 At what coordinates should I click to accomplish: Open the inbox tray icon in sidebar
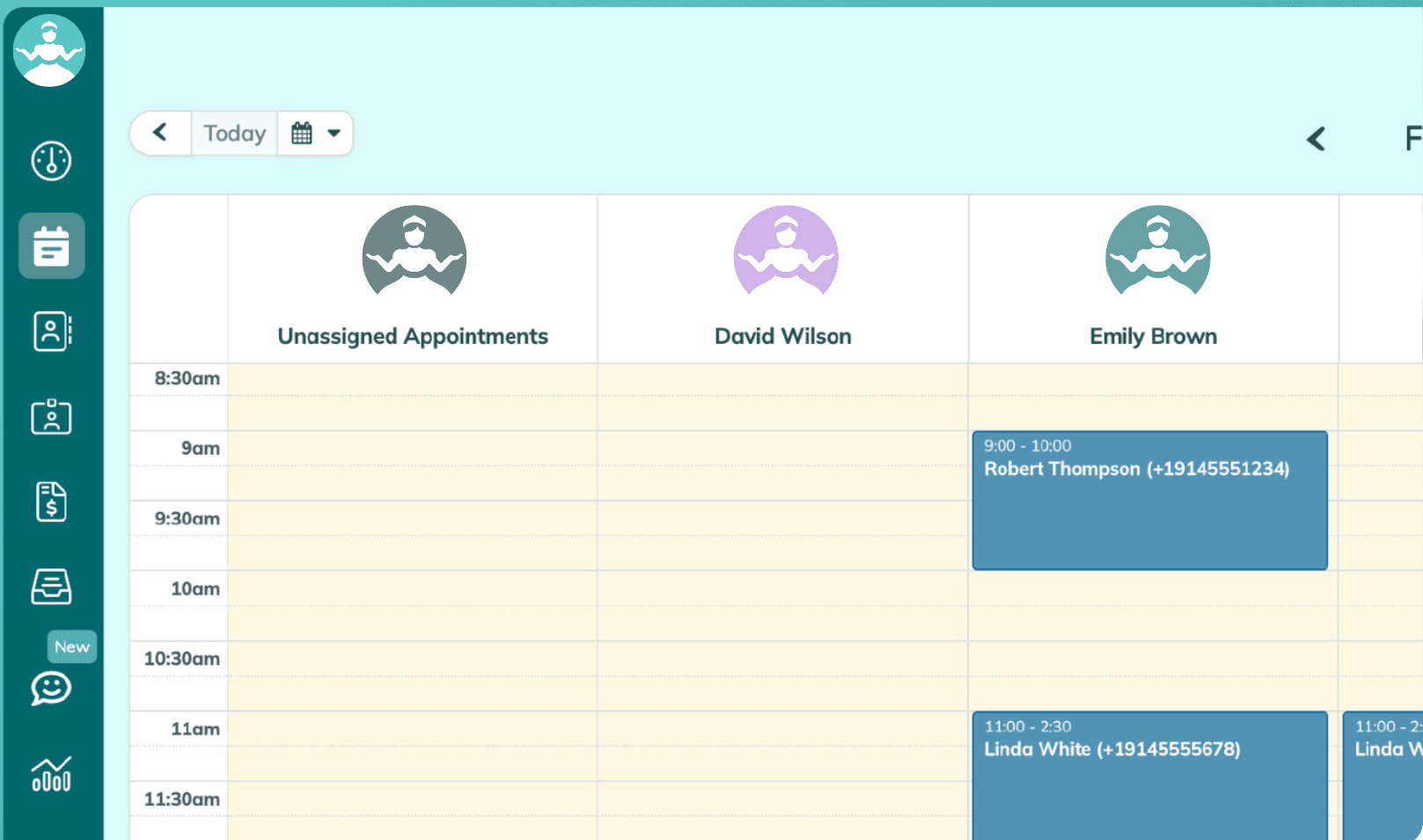pyautogui.click(x=51, y=587)
